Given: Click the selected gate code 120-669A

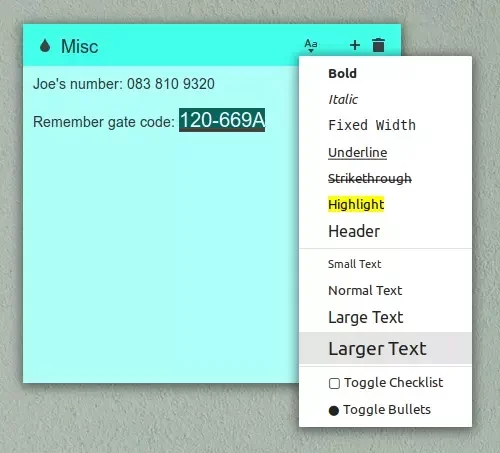Looking at the screenshot, I should (x=222, y=120).
